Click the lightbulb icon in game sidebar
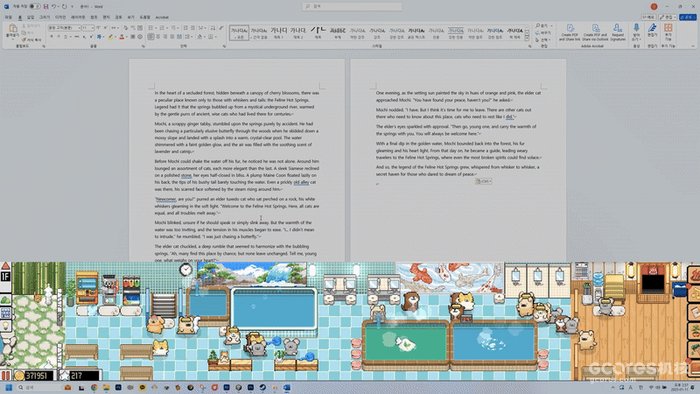Image resolution: width=700 pixels, height=394 pixels. tap(5, 326)
